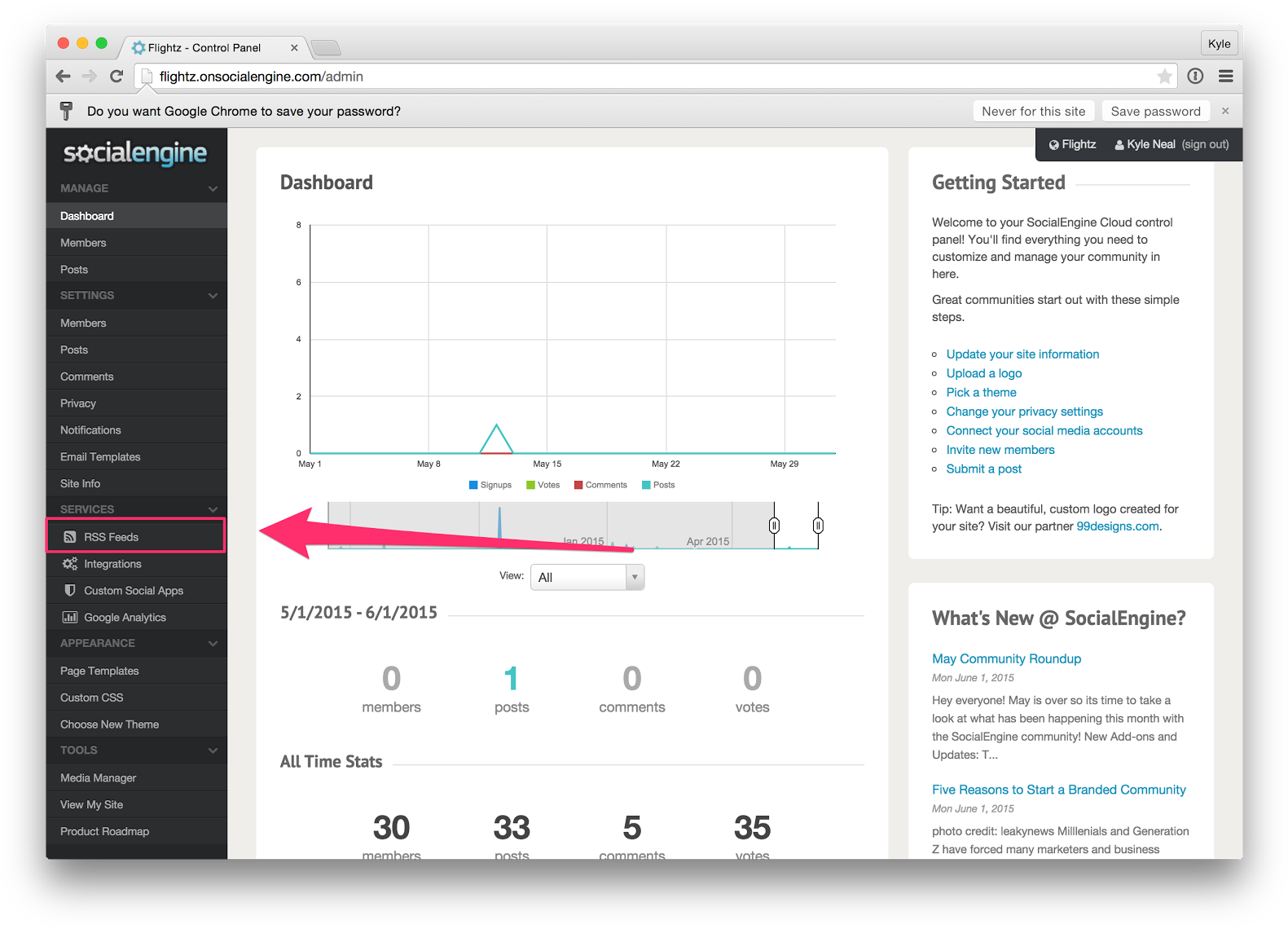Click the socialengine logo
1288x929 pixels.
[135, 152]
